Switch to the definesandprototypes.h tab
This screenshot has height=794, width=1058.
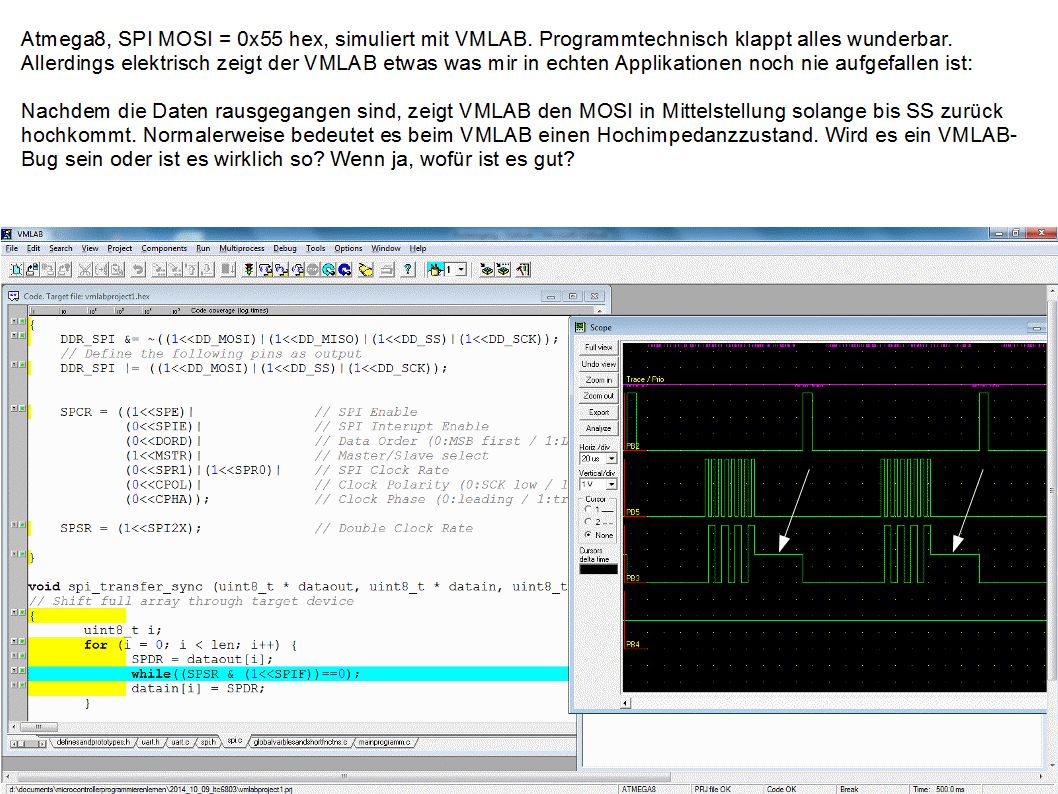point(93,742)
